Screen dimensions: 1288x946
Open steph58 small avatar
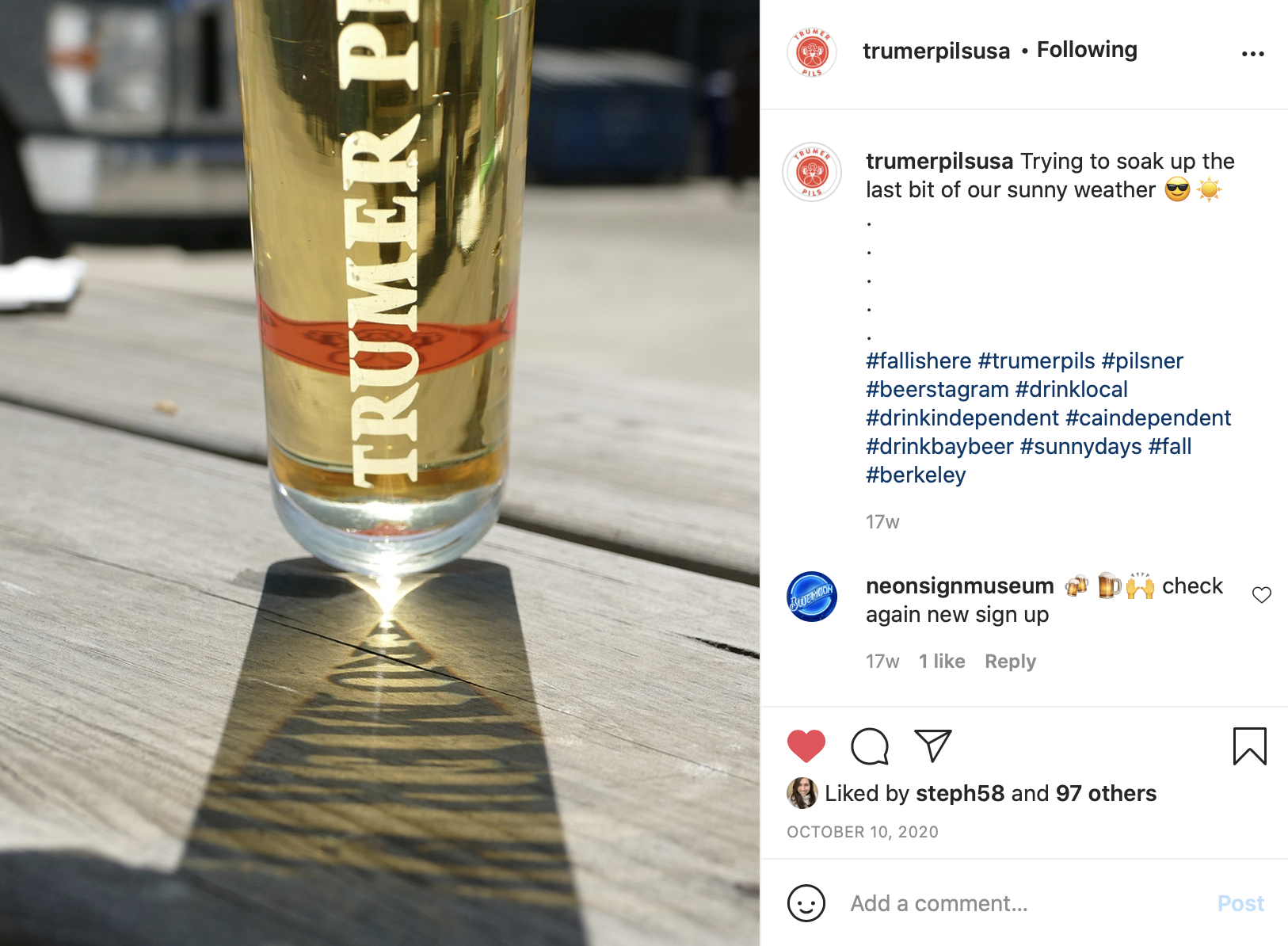click(802, 793)
